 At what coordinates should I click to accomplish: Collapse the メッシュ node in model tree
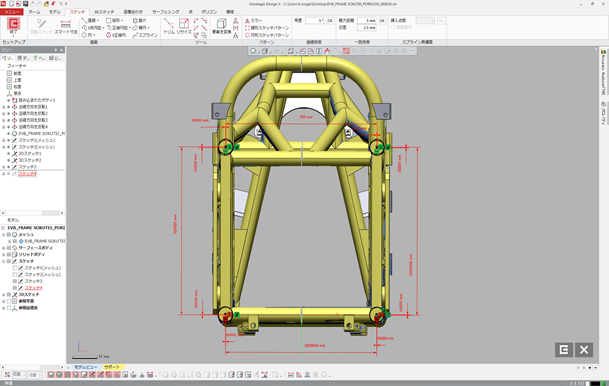tap(3, 235)
